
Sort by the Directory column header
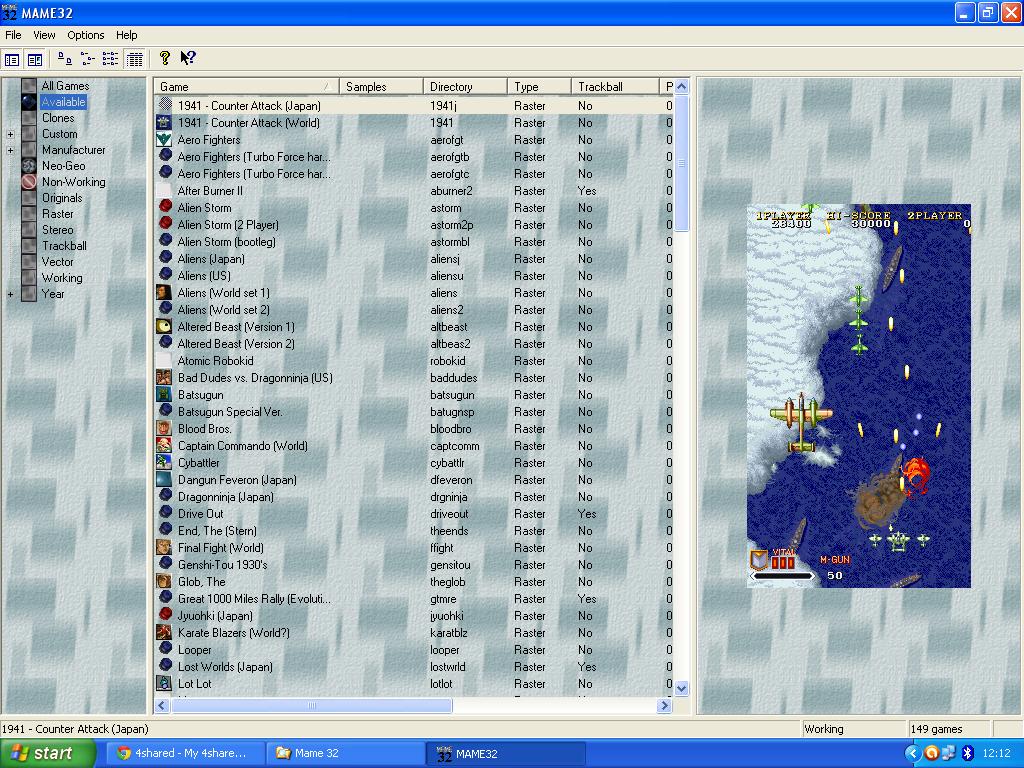pos(466,87)
